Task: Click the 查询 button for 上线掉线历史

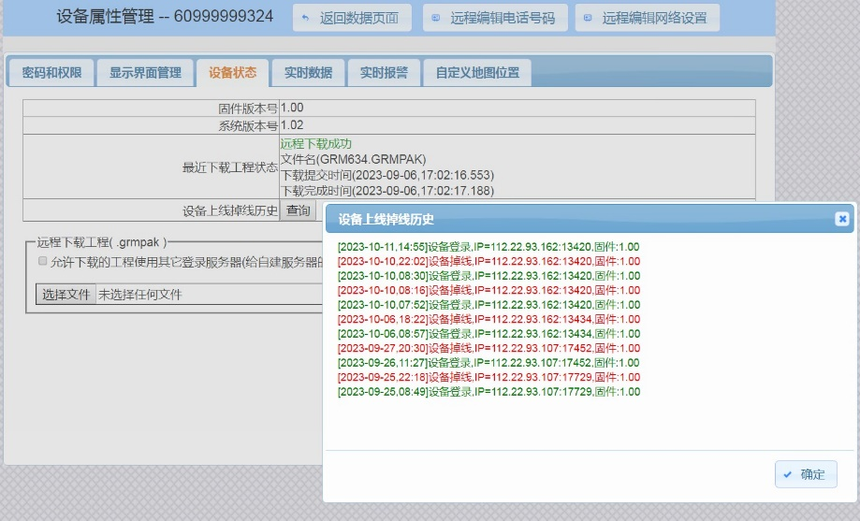Action: (298, 211)
